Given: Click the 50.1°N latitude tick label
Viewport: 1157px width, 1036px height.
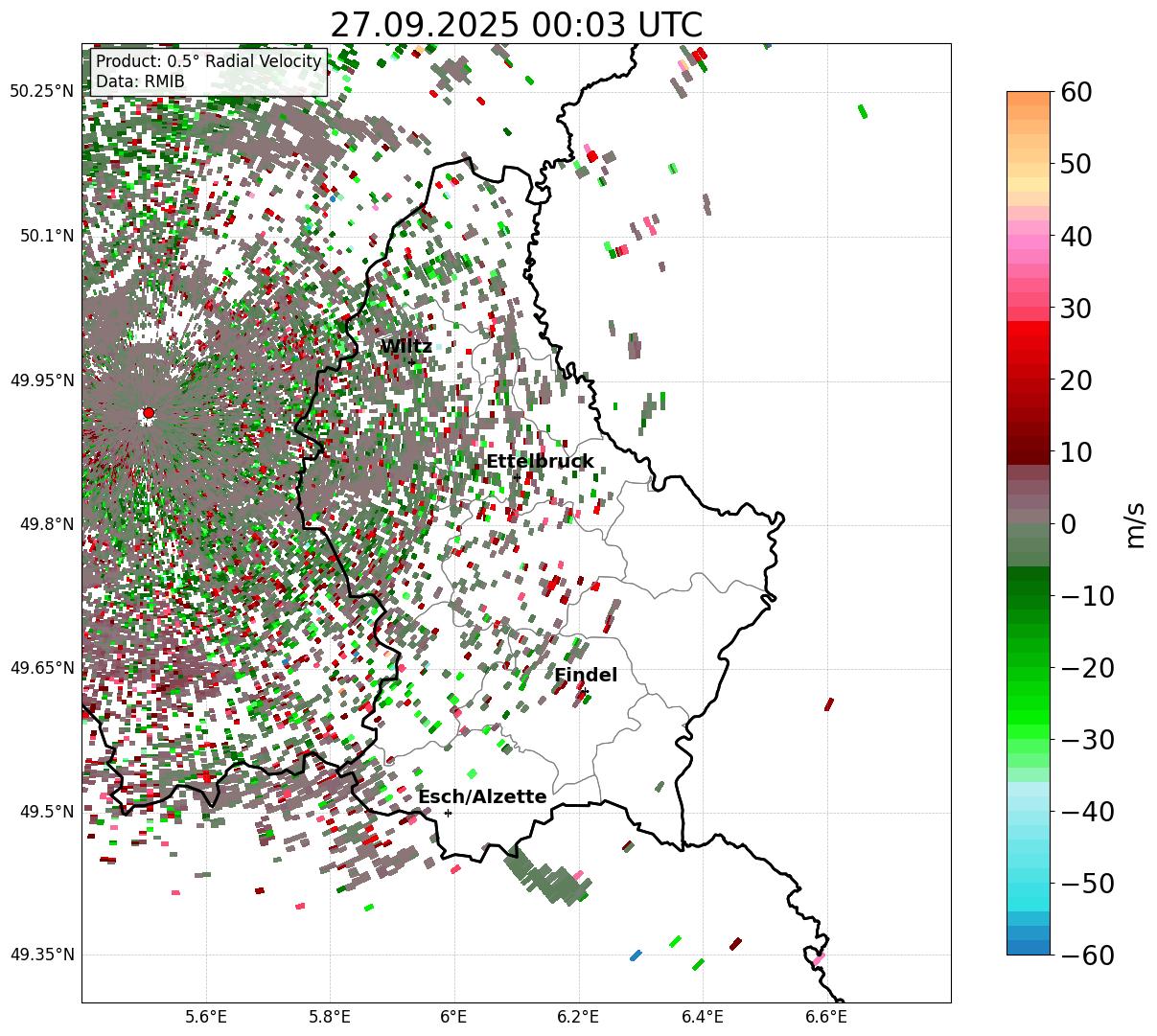Looking at the screenshot, I should 46,236.
